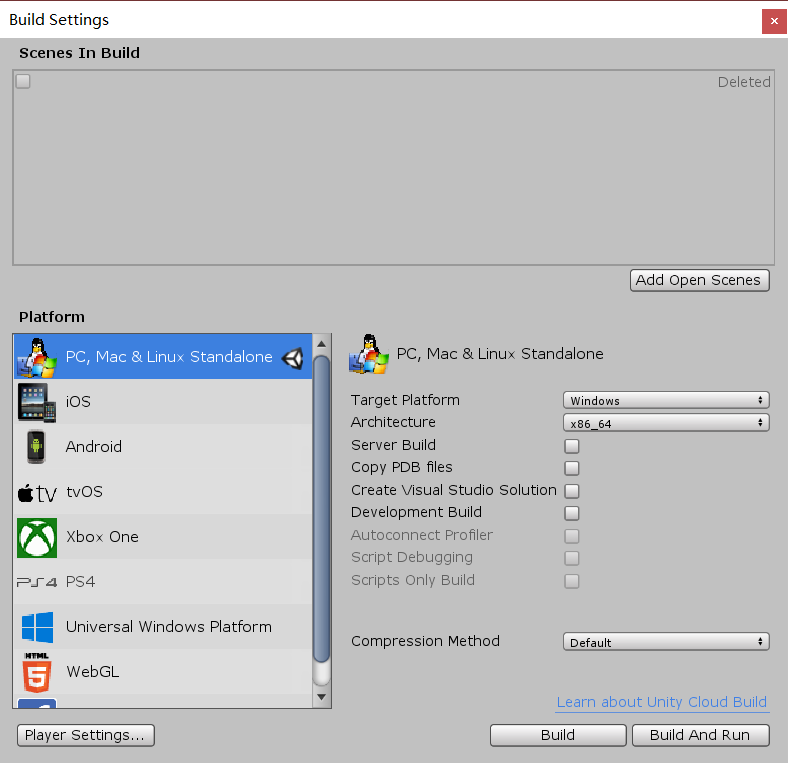The image size is (788, 763).
Task: Open Learn about Unity Cloud Build link
Action: pyautogui.click(x=662, y=702)
